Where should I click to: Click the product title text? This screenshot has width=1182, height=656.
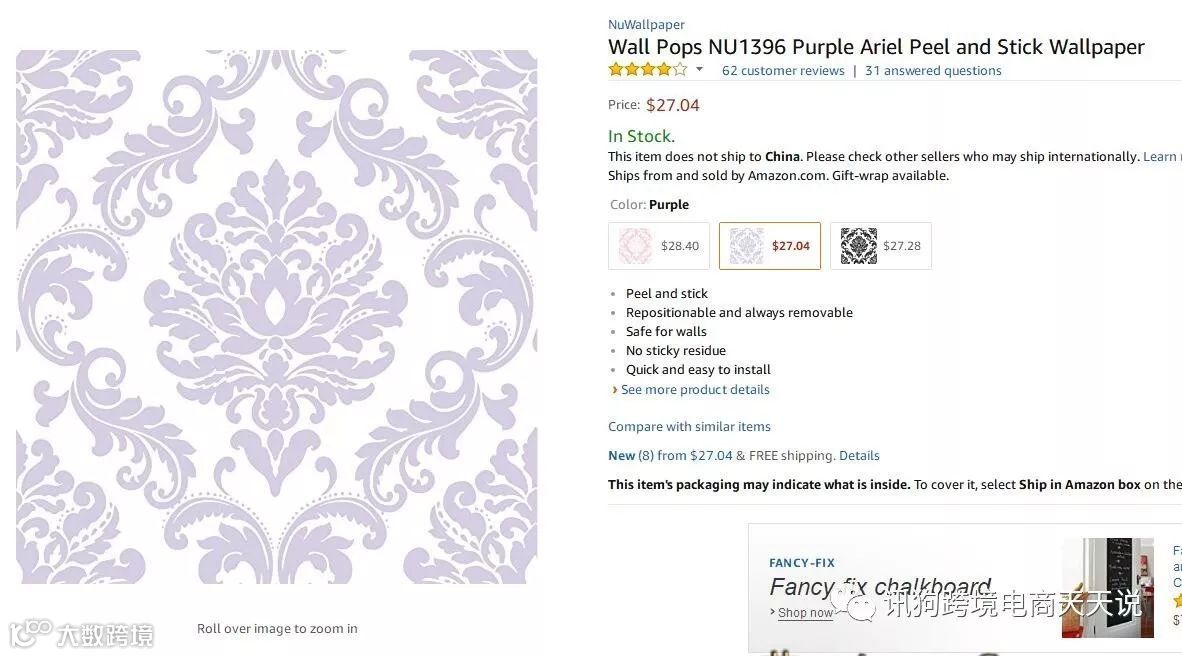876,47
